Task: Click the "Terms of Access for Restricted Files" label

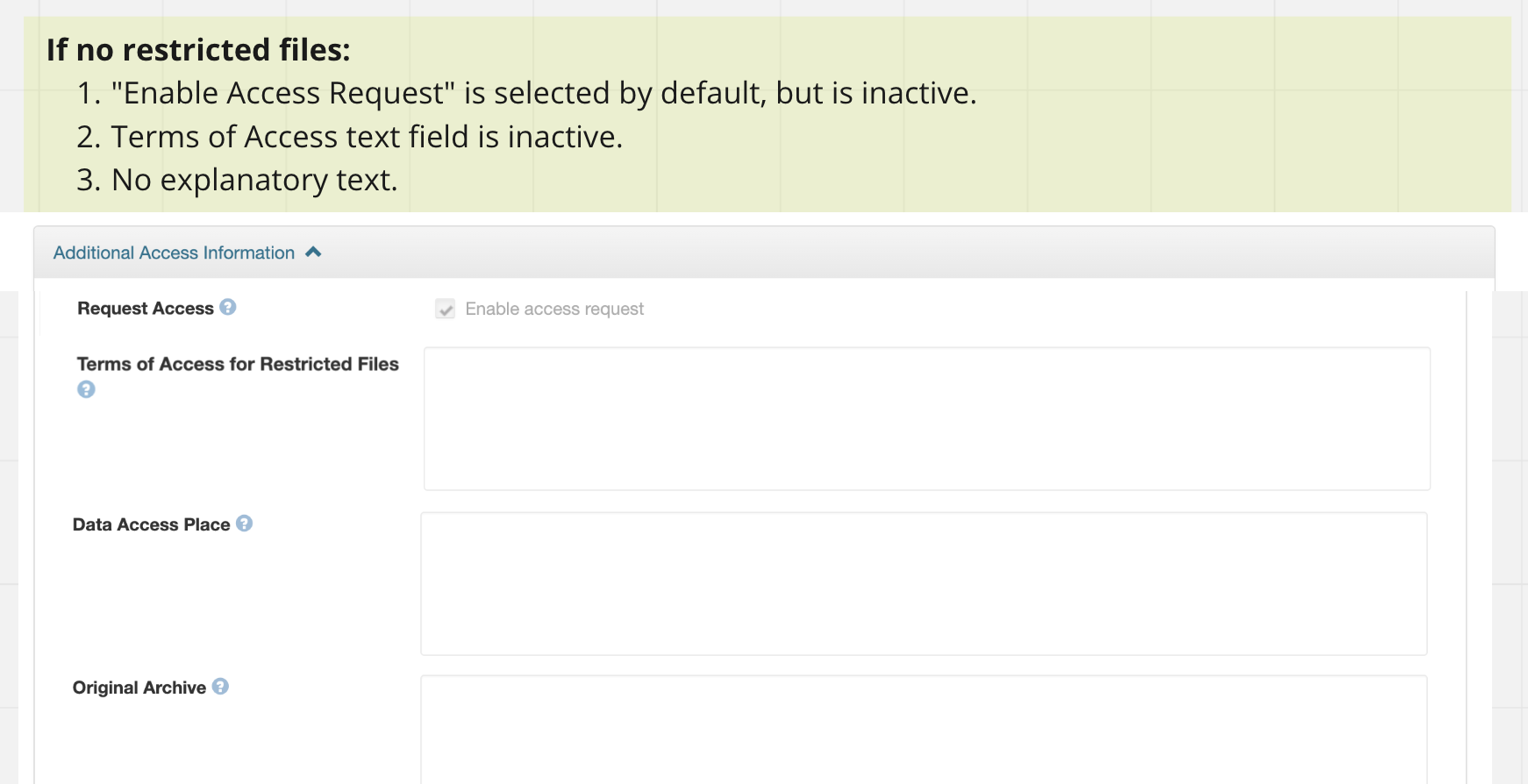Action: [238, 364]
